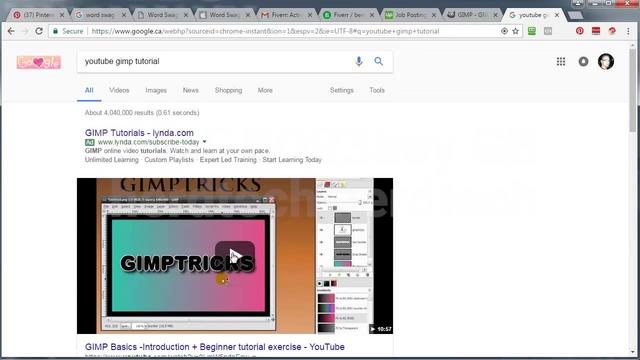Open a new tab button

[x=575, y=16]
